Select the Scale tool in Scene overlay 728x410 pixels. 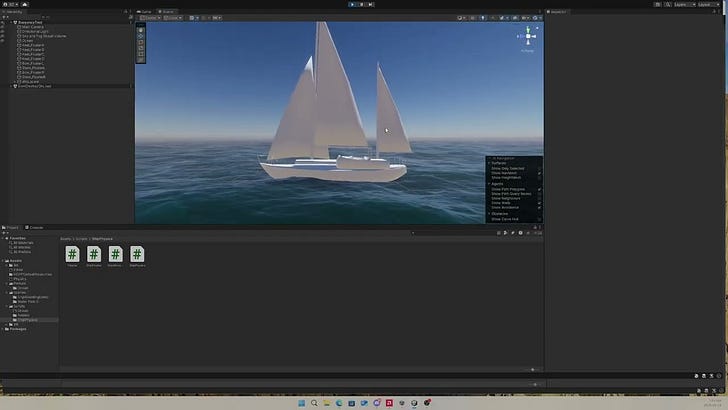click(141, 48)
